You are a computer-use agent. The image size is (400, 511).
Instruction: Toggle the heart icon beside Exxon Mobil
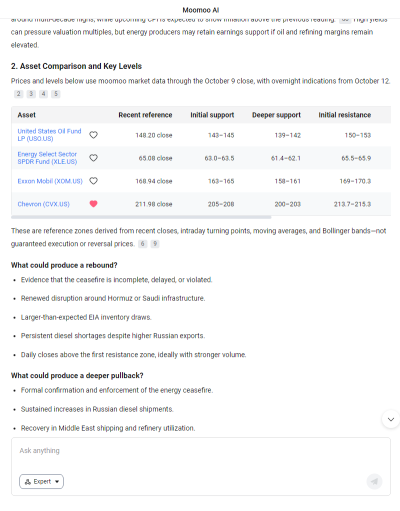(93, 181)
